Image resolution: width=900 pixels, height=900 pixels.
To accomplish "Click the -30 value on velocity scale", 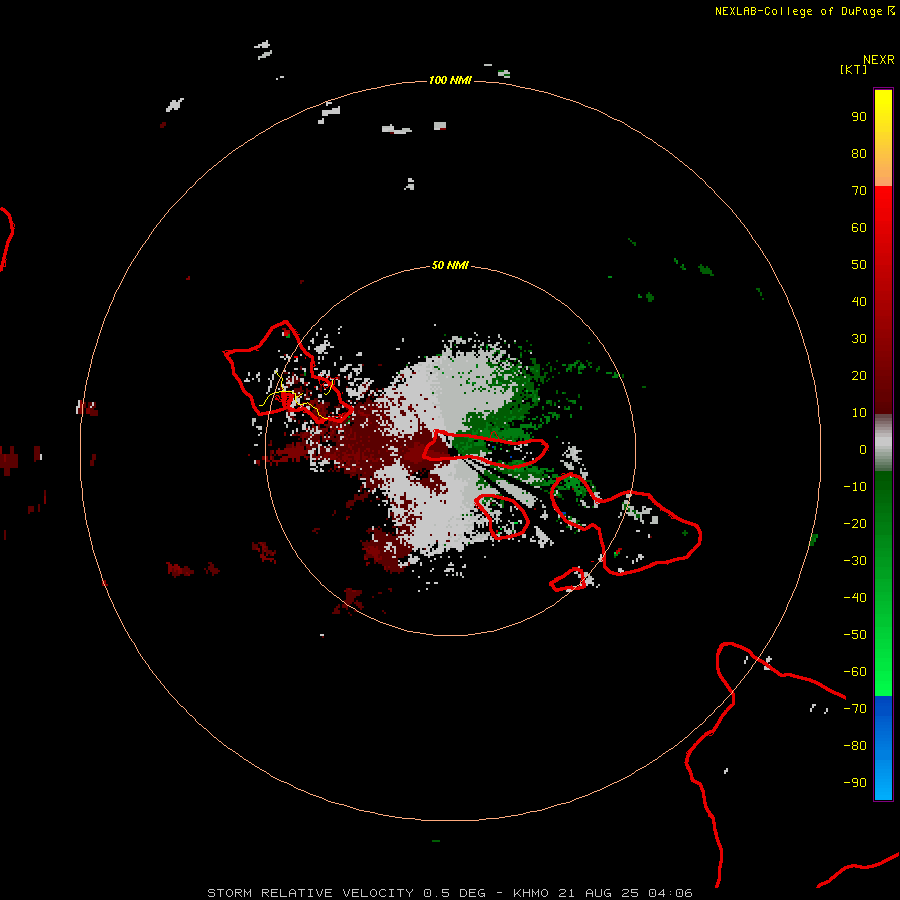I will (x=855, y=561).
